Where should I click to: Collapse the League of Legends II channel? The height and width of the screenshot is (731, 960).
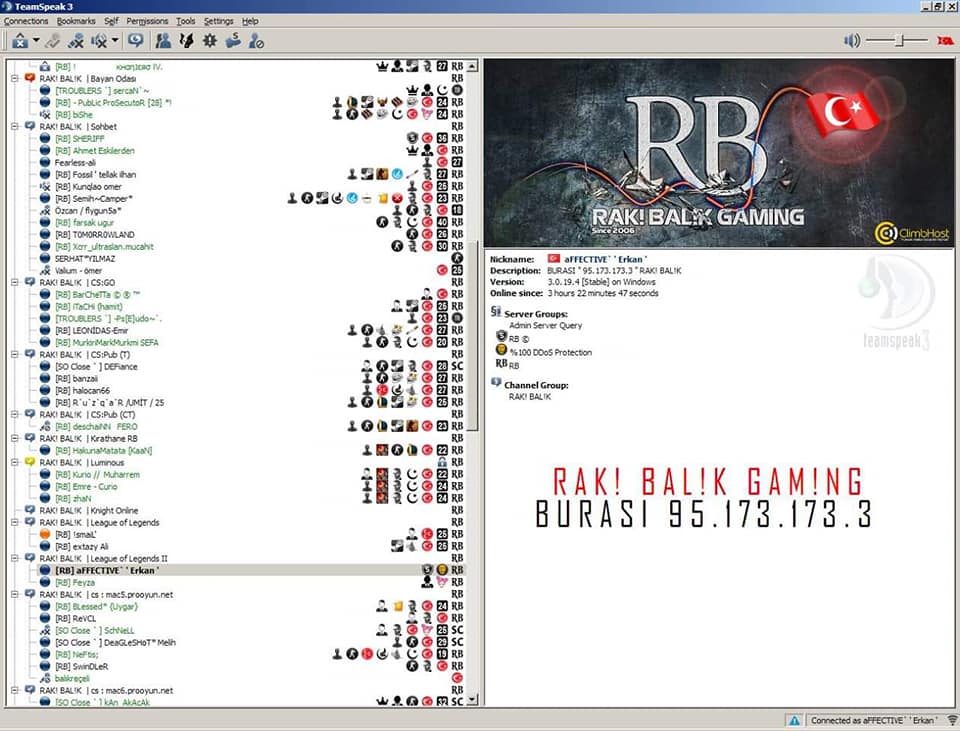[15, 558]
